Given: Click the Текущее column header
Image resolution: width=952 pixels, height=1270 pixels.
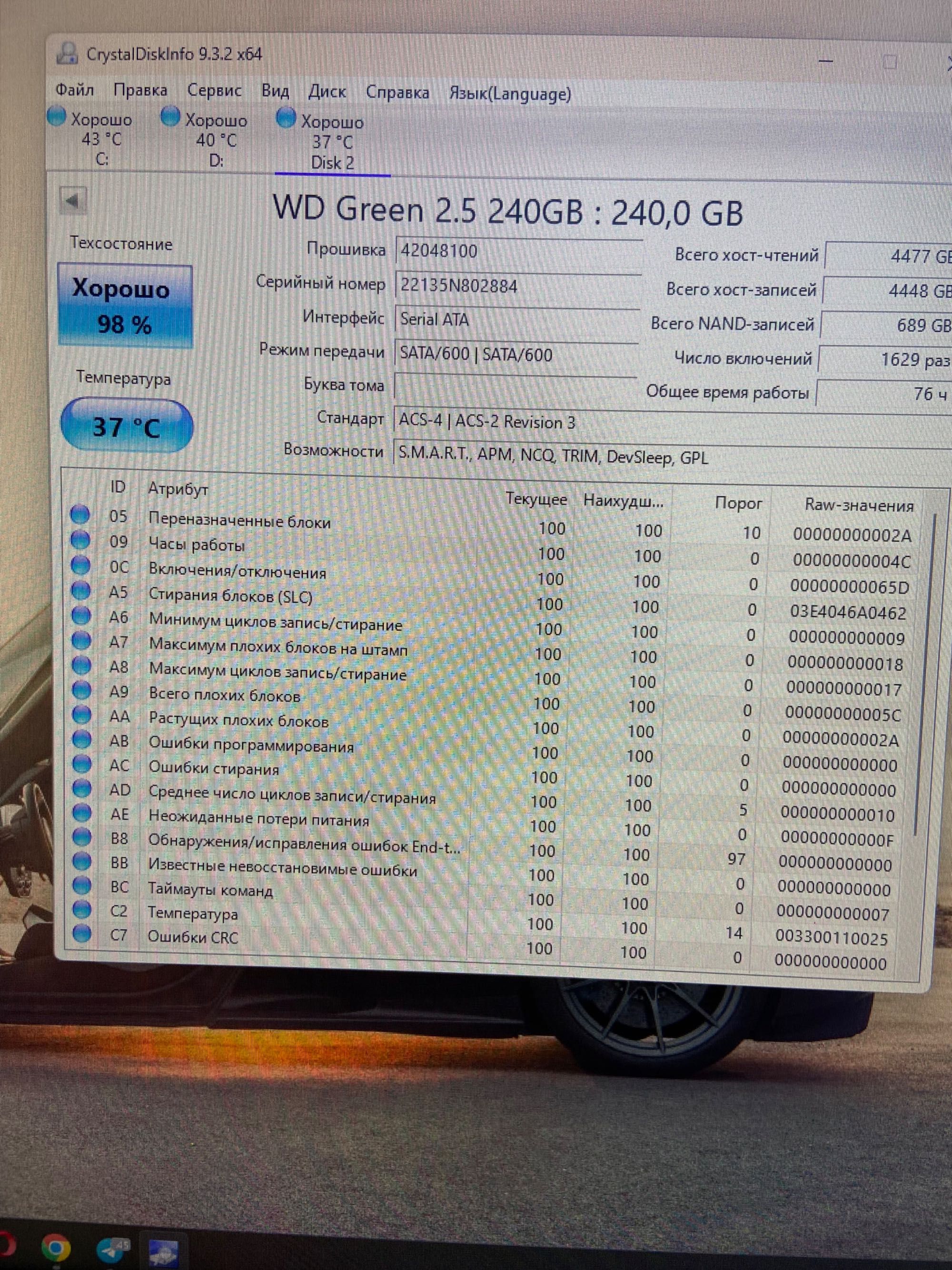Looking at the screenshot, I should 536,500.
